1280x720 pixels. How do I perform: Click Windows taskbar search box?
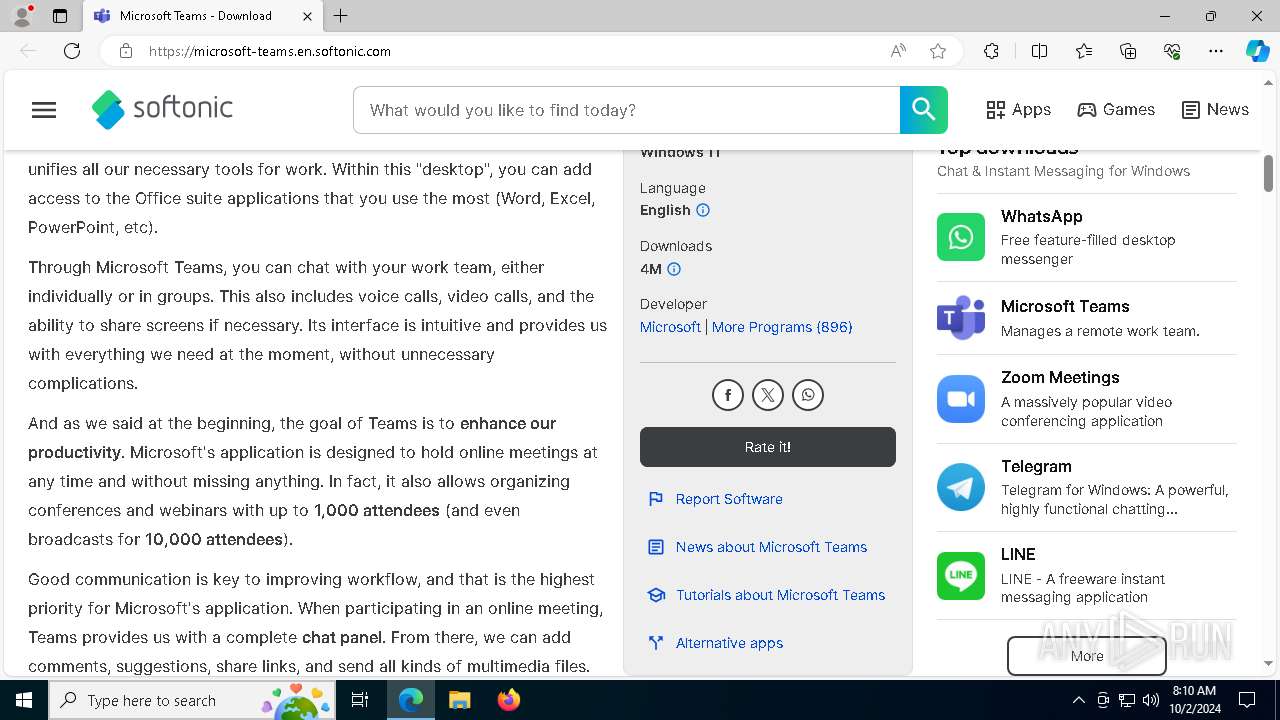click(x=192, y=700)
